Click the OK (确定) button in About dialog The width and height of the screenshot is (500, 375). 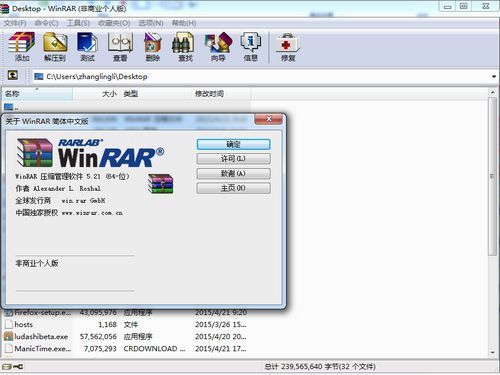coord(233,144)
